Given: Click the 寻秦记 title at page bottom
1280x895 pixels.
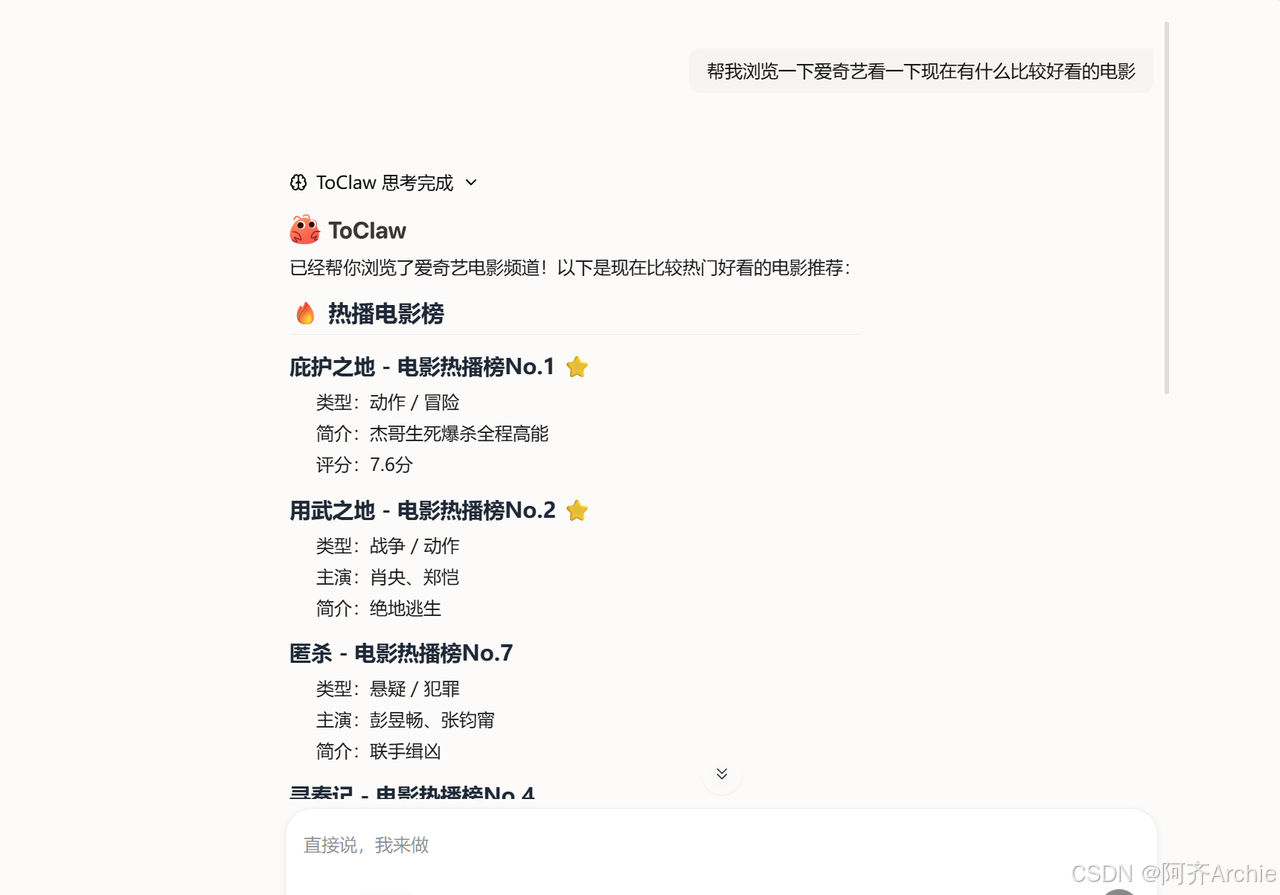Looking at the screenshot, I should click(x=330, y=792).
